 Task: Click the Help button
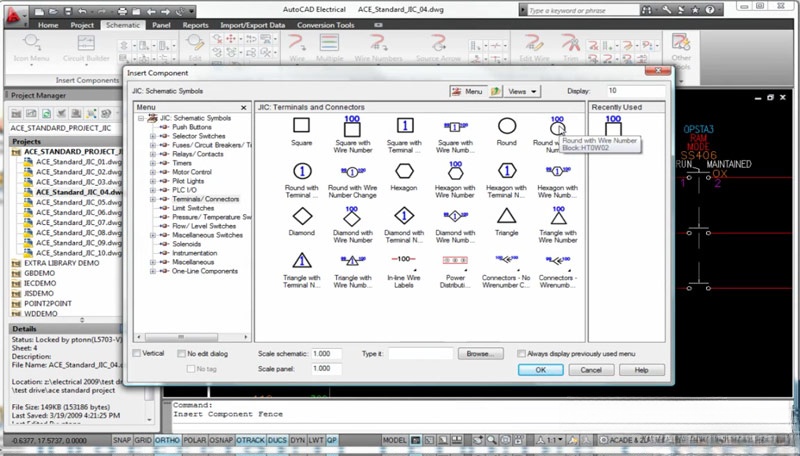641,370
